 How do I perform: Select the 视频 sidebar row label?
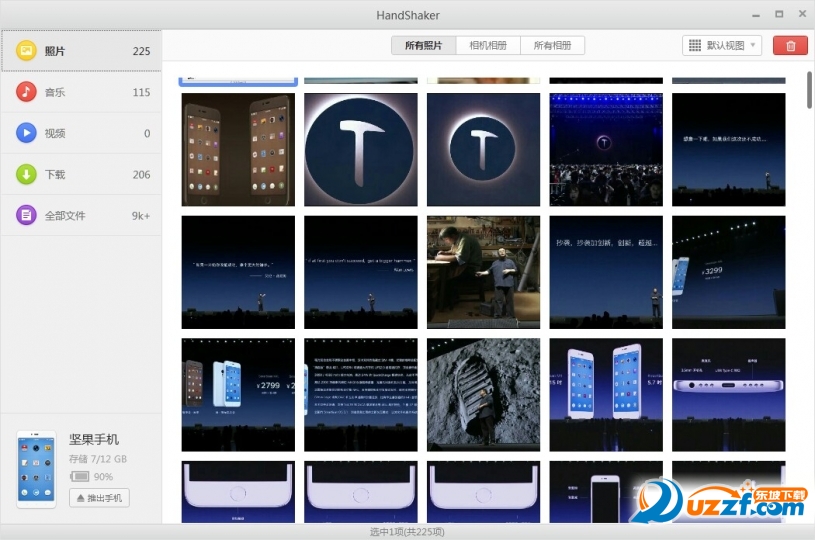click(55, 133)
